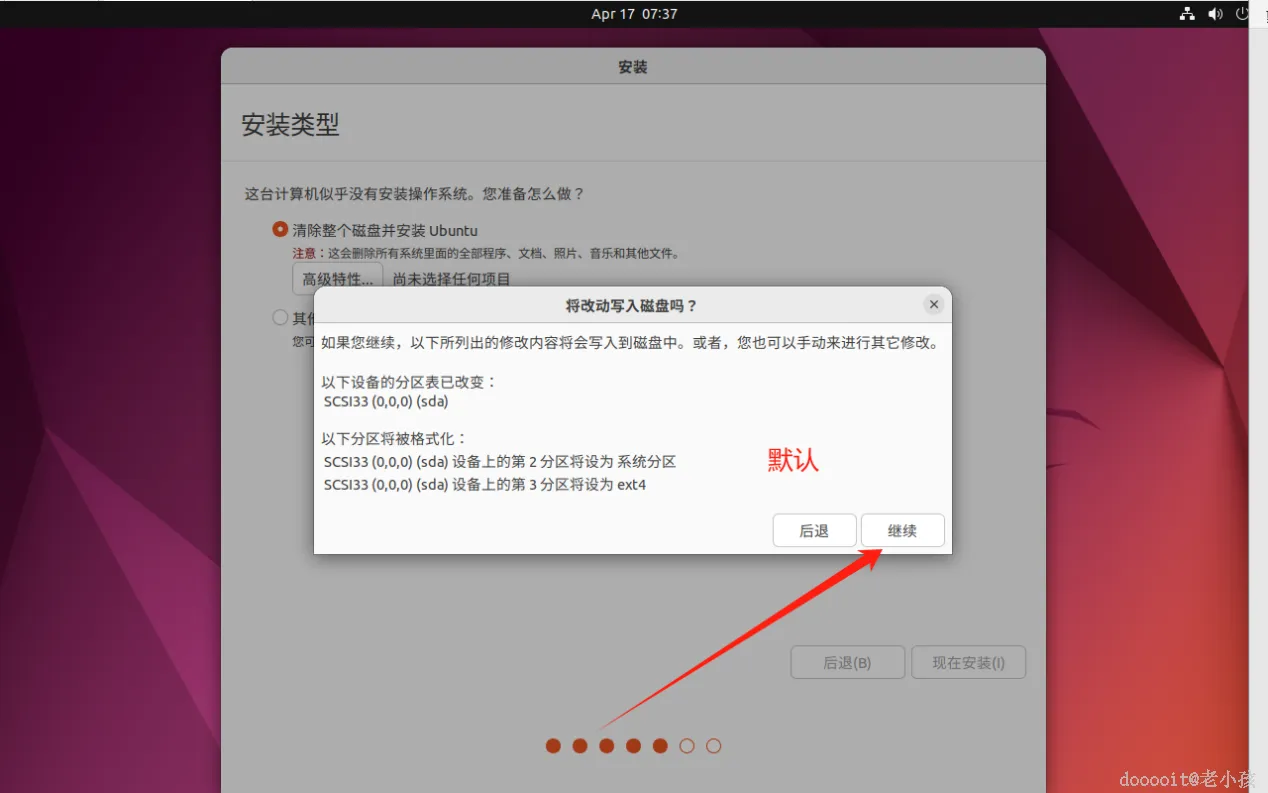Click the first filled progress dot
The height and width of the screenshot is (793, 1268).
point(553,746)
